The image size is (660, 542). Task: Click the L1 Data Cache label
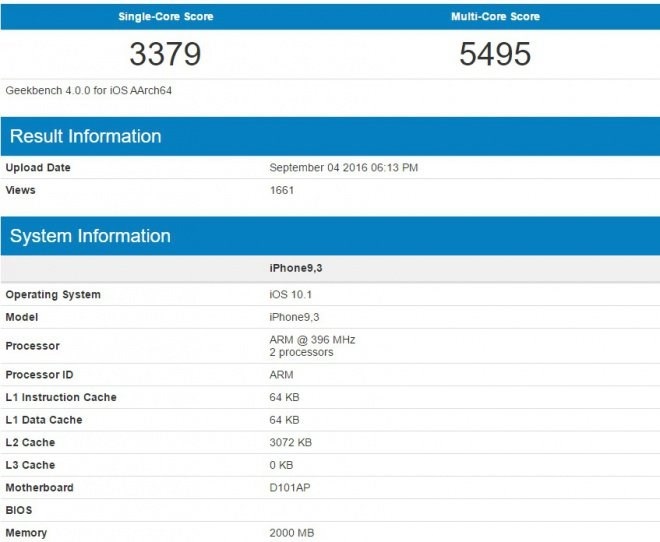[x=44, y=420]
